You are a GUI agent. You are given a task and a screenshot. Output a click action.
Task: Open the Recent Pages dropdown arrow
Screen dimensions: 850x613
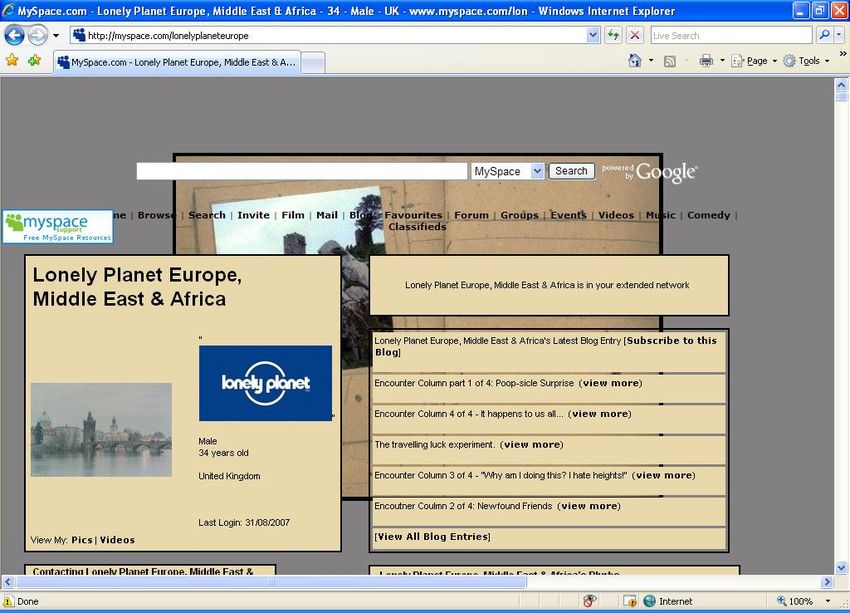pos(56,36)
